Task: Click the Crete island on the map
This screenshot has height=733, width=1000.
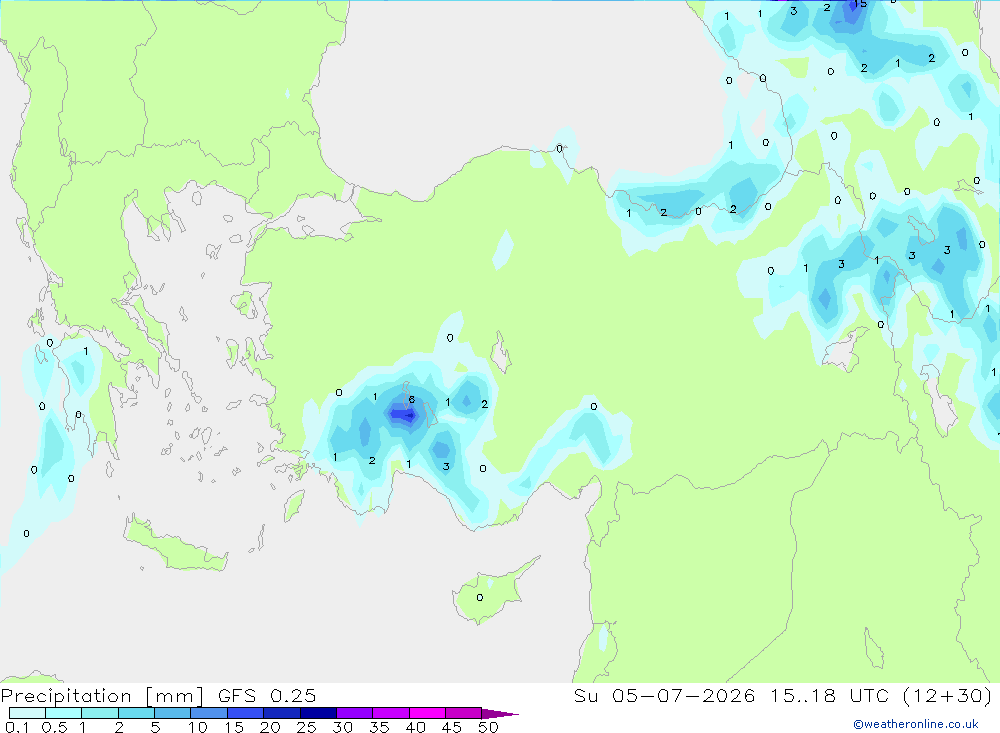Action: click(175, 546)
